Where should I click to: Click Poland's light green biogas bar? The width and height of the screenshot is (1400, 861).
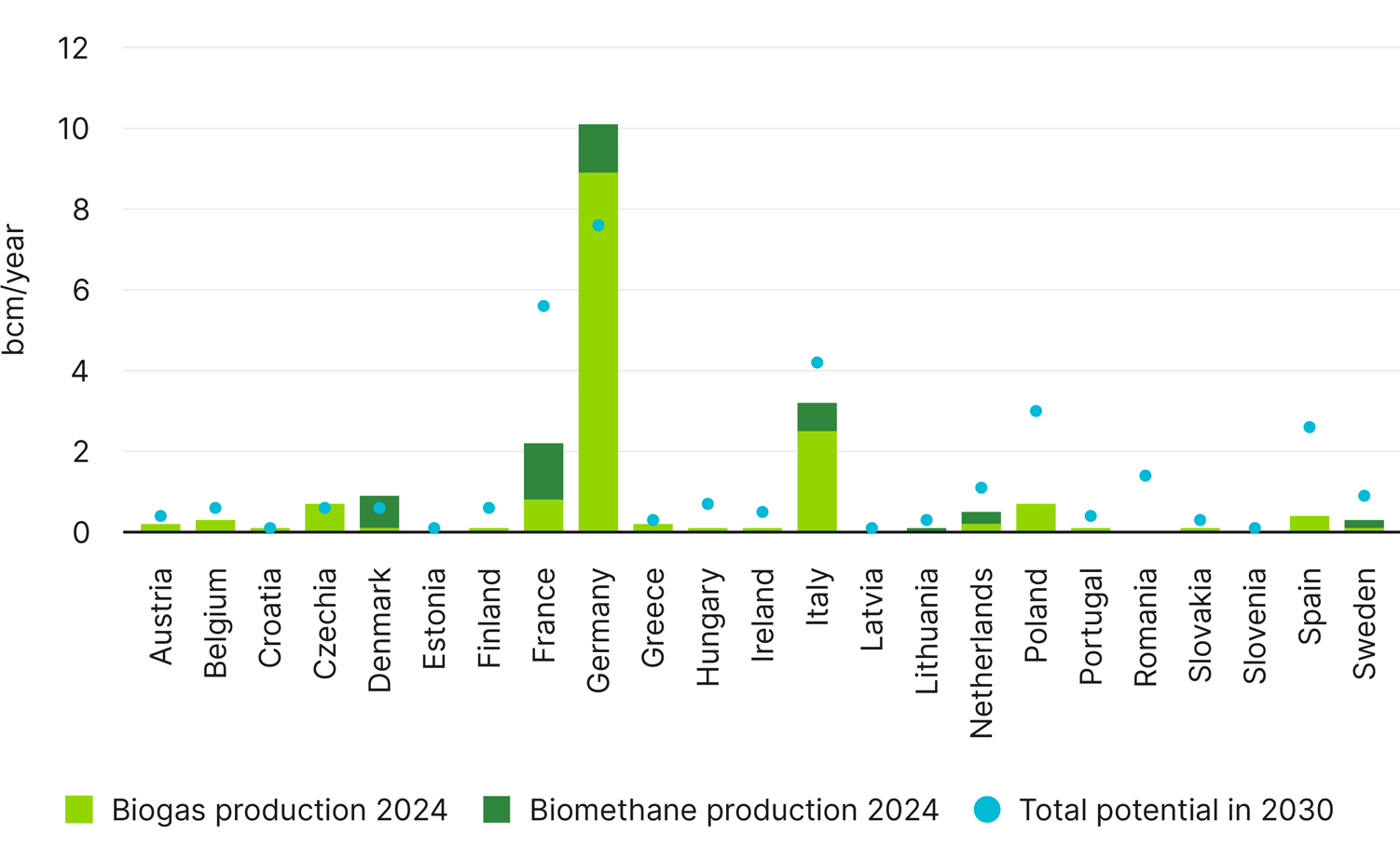pos(1036,518)
